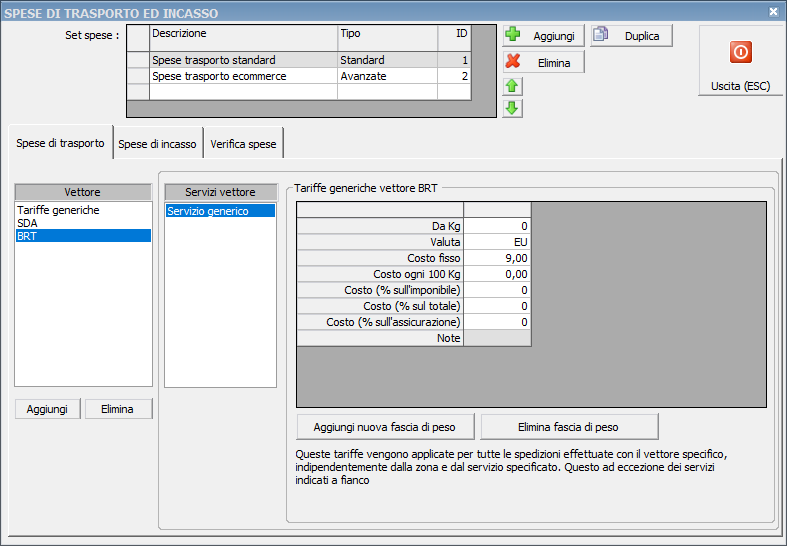Click the Vettore list header
Viewport: 787px width, 546px height.
(83, 192)
